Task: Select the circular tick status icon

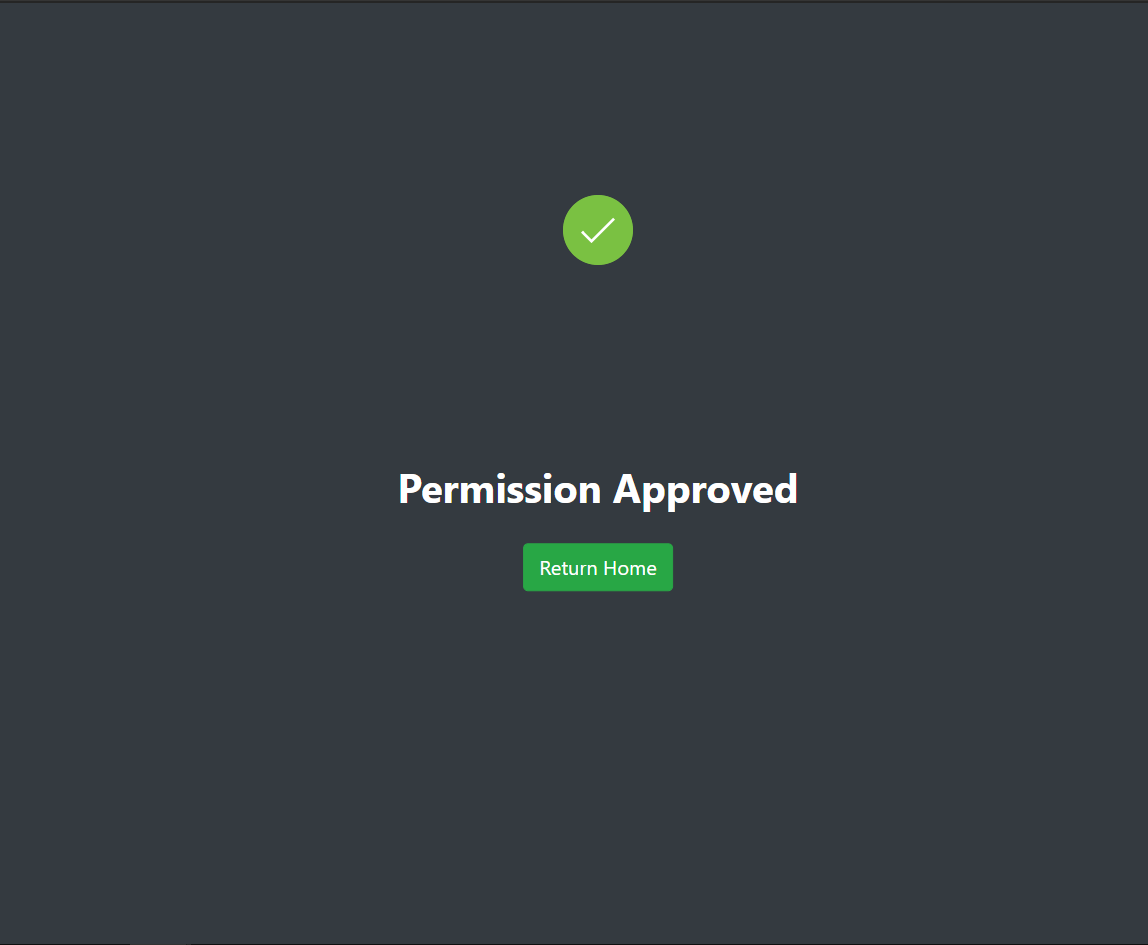Action: coord(597,230)
